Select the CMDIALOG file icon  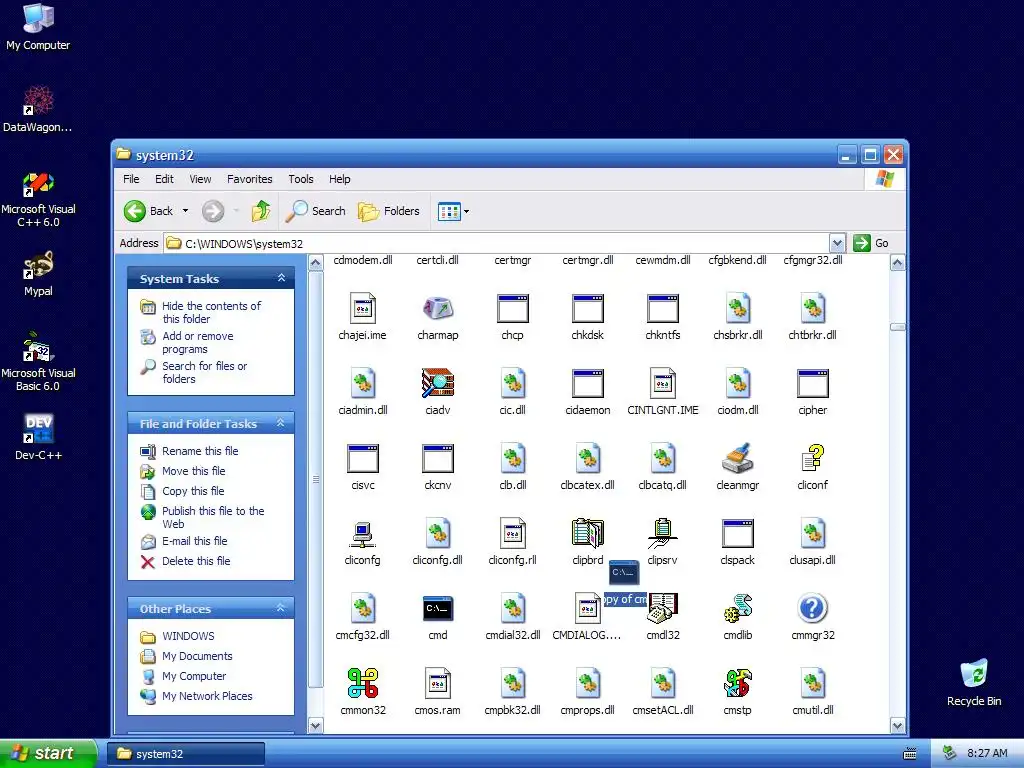click(587, 608)
